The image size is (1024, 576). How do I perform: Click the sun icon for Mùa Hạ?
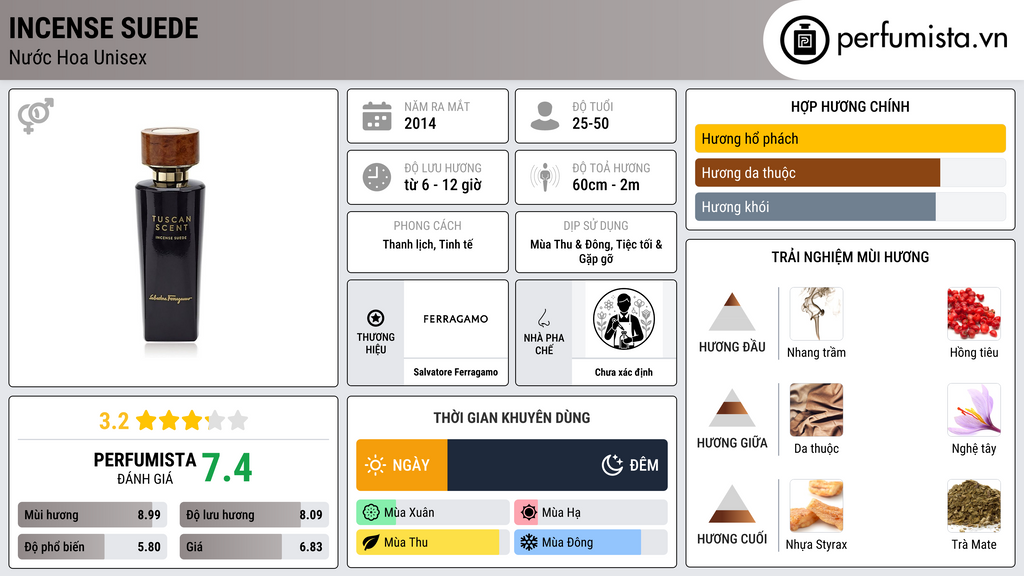pos(529,513)
